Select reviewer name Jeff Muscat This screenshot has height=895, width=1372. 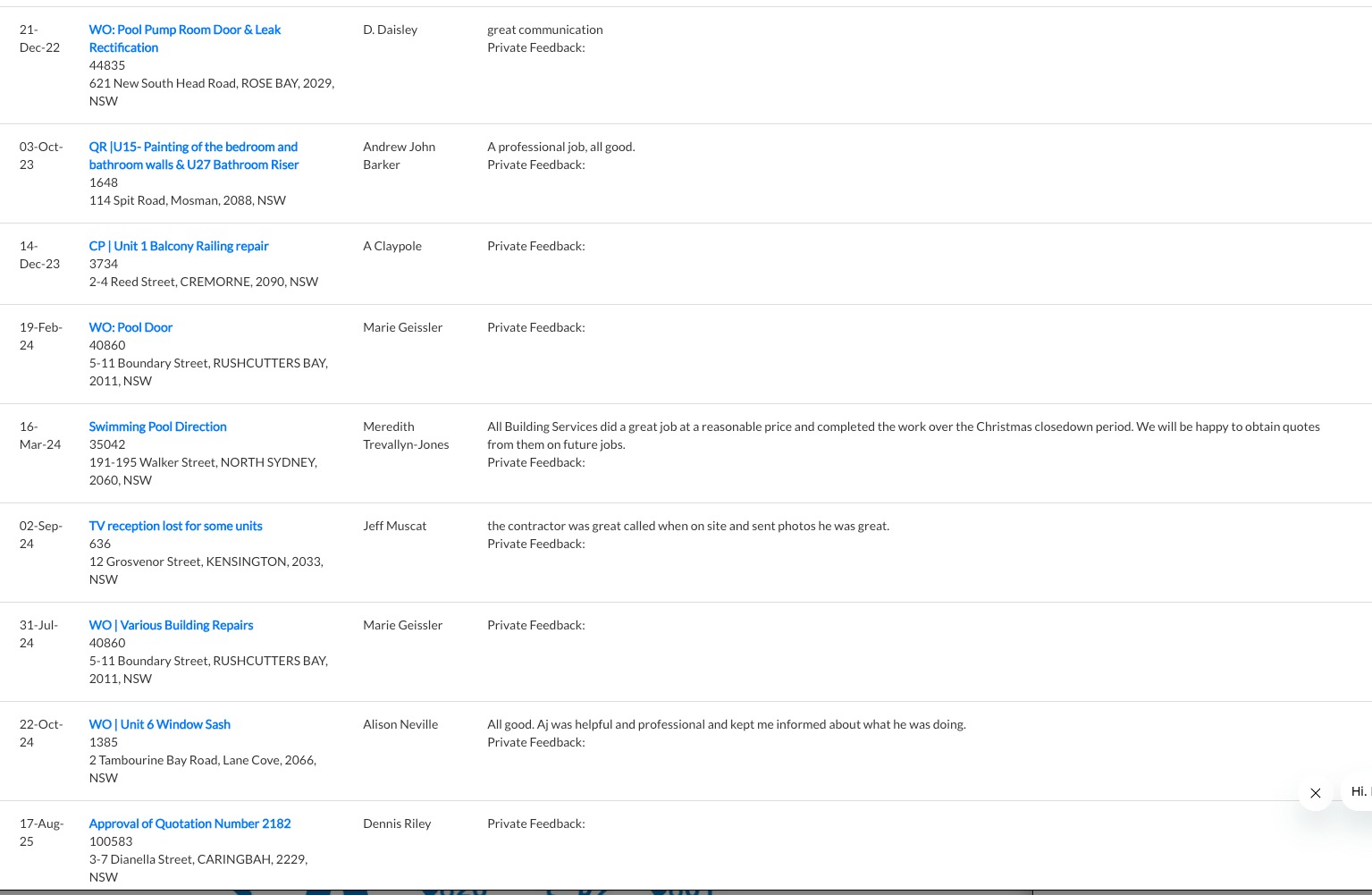click(x=395, y=526)
